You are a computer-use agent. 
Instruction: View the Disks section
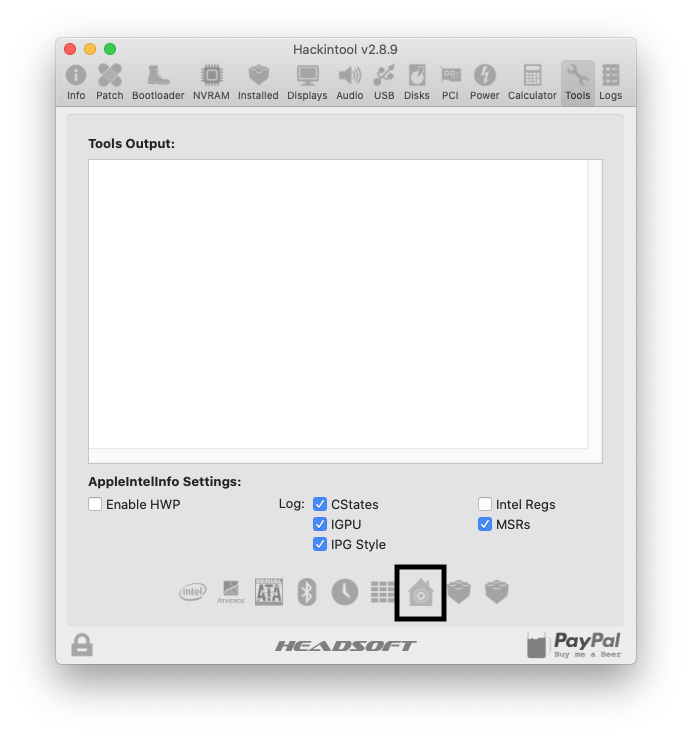click(x=417, y=82)
